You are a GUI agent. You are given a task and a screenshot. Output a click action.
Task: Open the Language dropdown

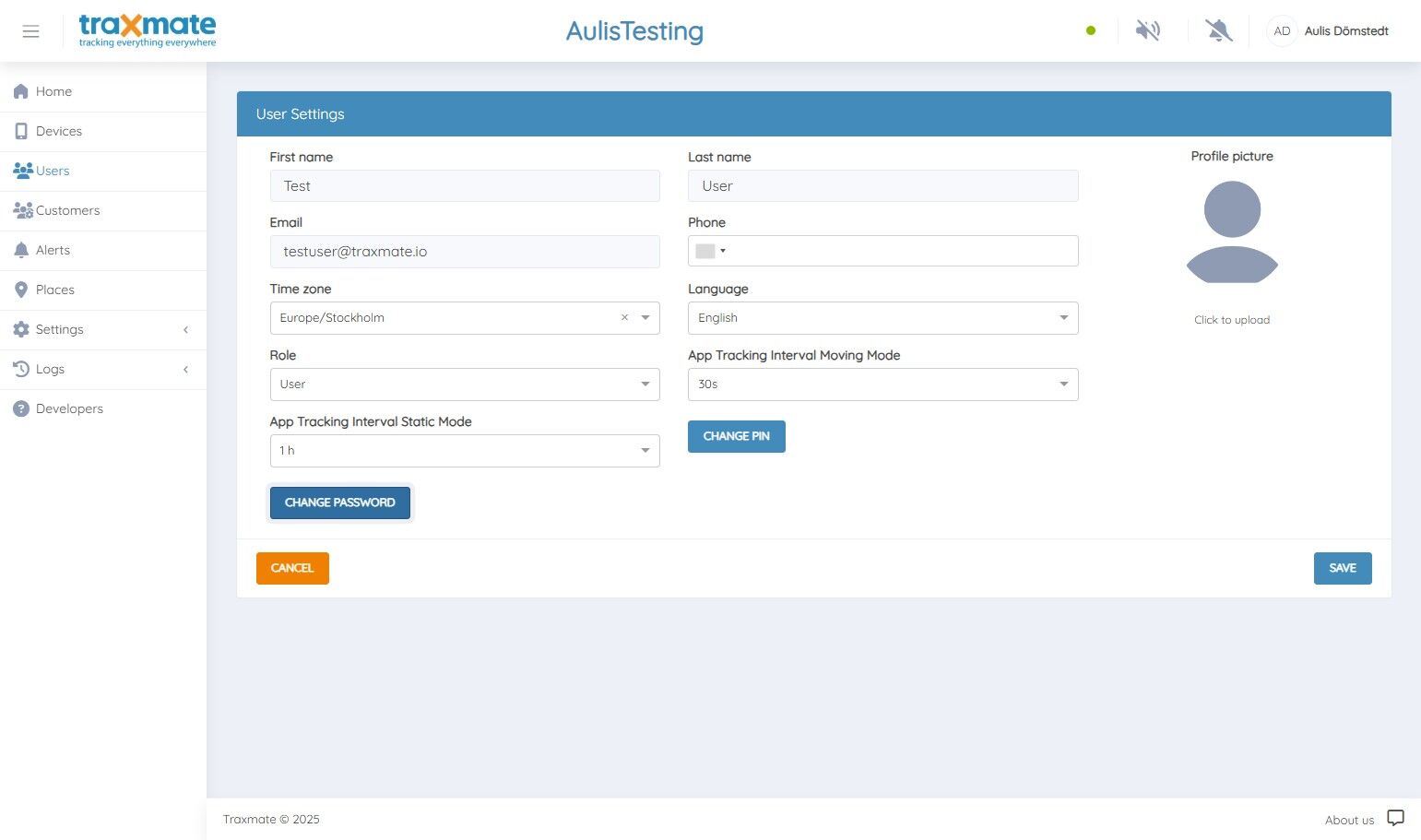pyautogui.click(x=883, y=318)
